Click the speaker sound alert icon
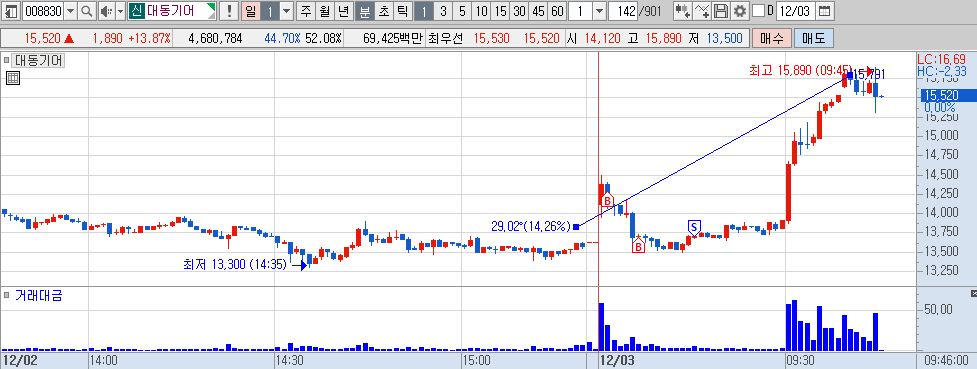The height and width of the screenshot is (369, 977). [106, 11]
